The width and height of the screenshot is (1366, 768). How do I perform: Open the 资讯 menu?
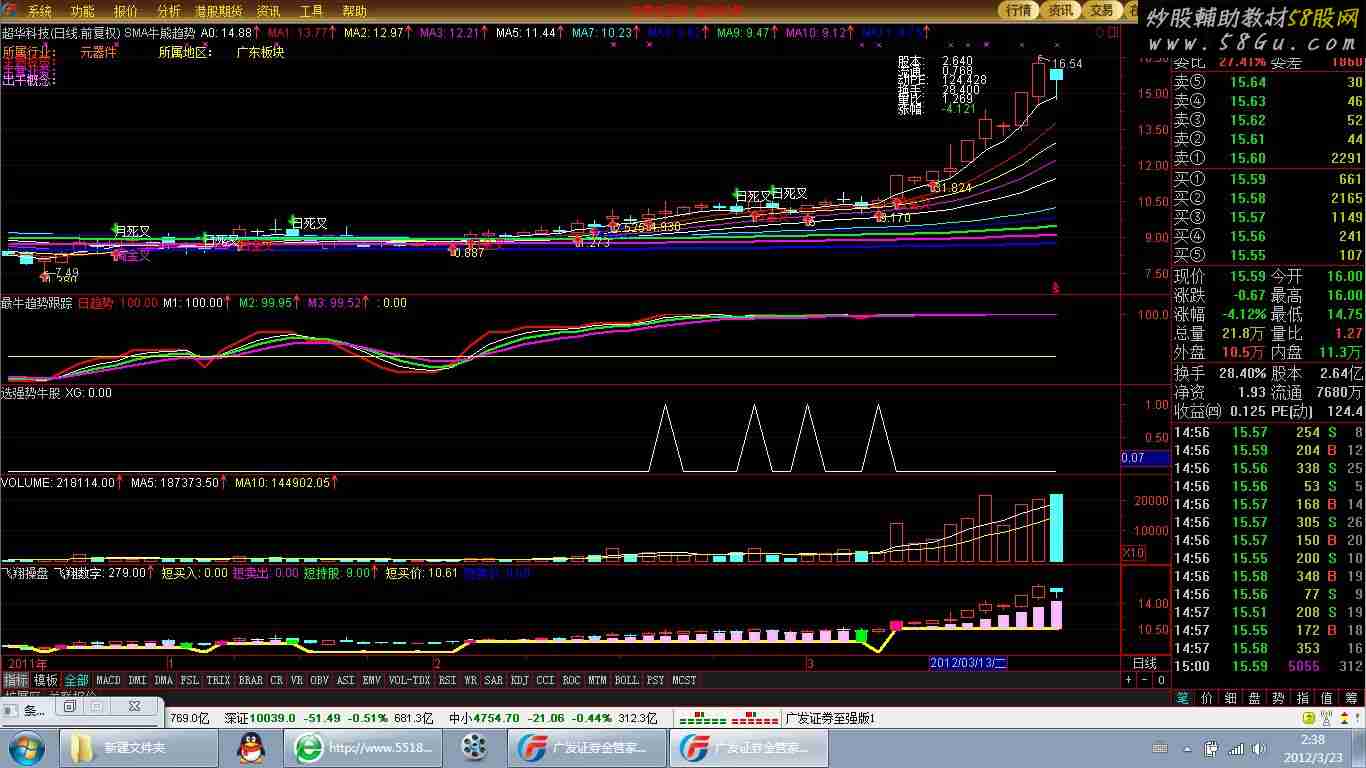coord(268,11)
